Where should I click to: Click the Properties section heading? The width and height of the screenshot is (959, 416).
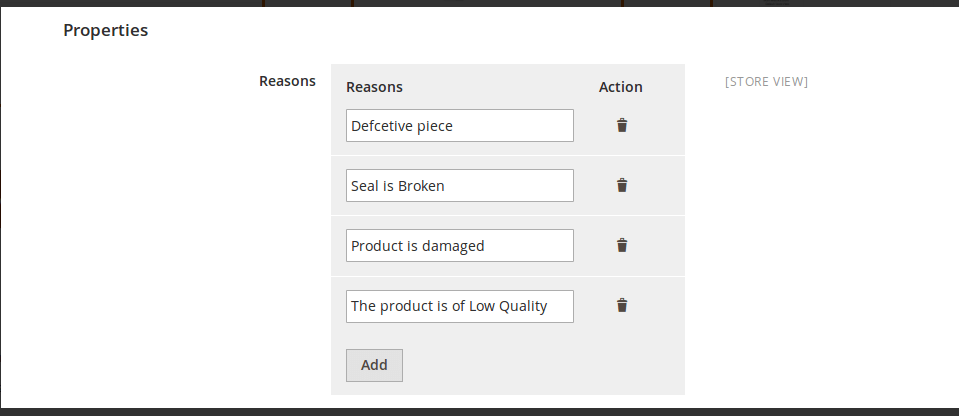coord(106,30)
